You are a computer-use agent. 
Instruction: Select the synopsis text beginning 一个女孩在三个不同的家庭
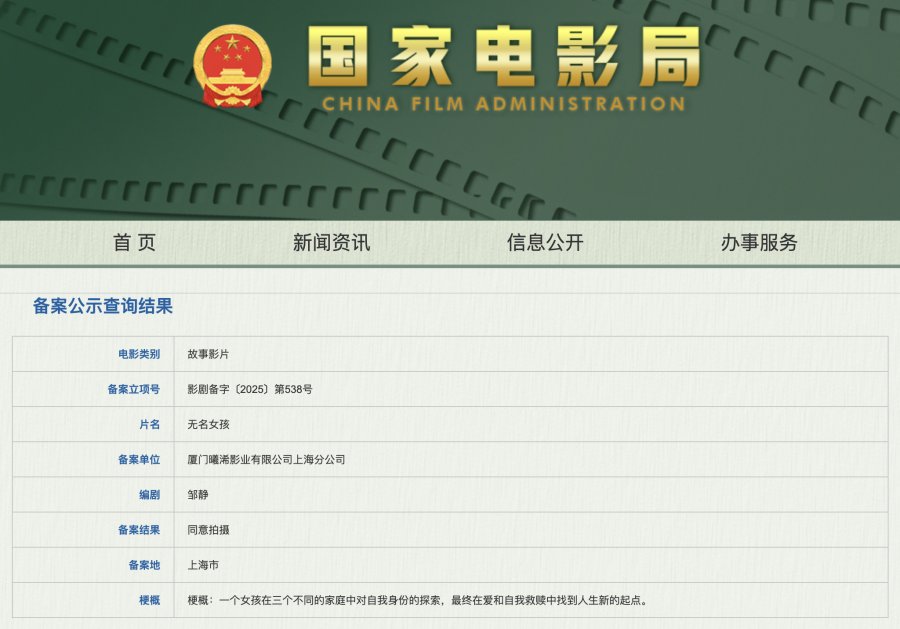(x=435, y=600)
